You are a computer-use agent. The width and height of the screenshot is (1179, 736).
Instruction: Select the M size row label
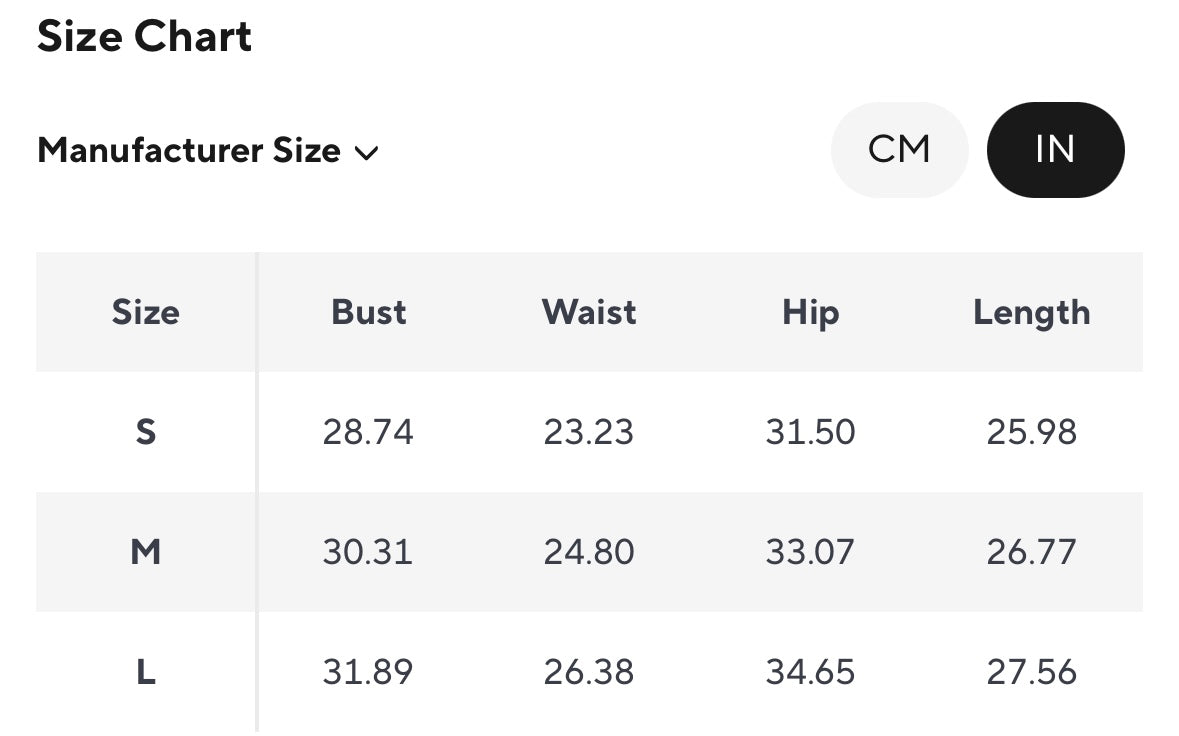tap(146, 551)
